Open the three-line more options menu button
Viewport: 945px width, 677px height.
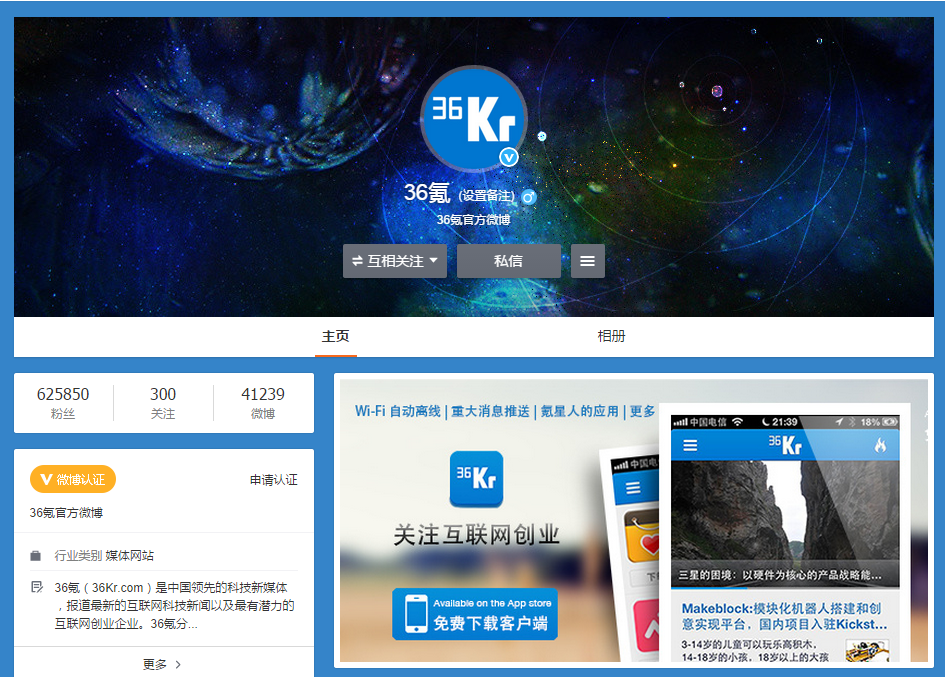588,261
